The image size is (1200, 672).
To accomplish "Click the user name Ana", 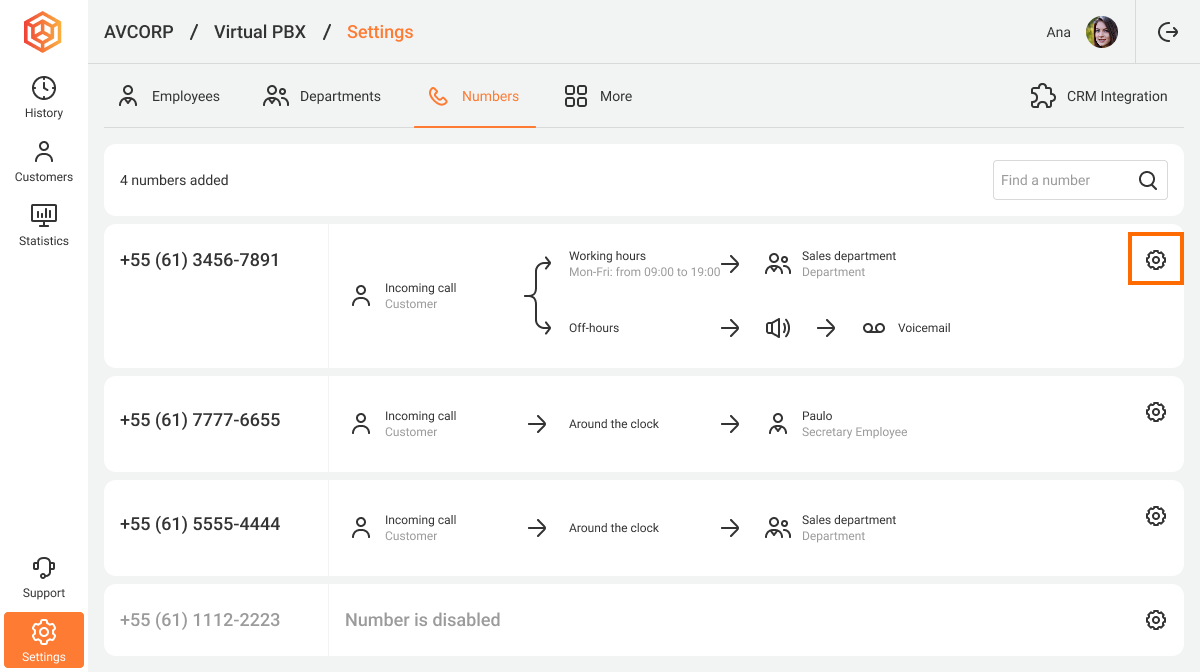I will (1058, 32).
